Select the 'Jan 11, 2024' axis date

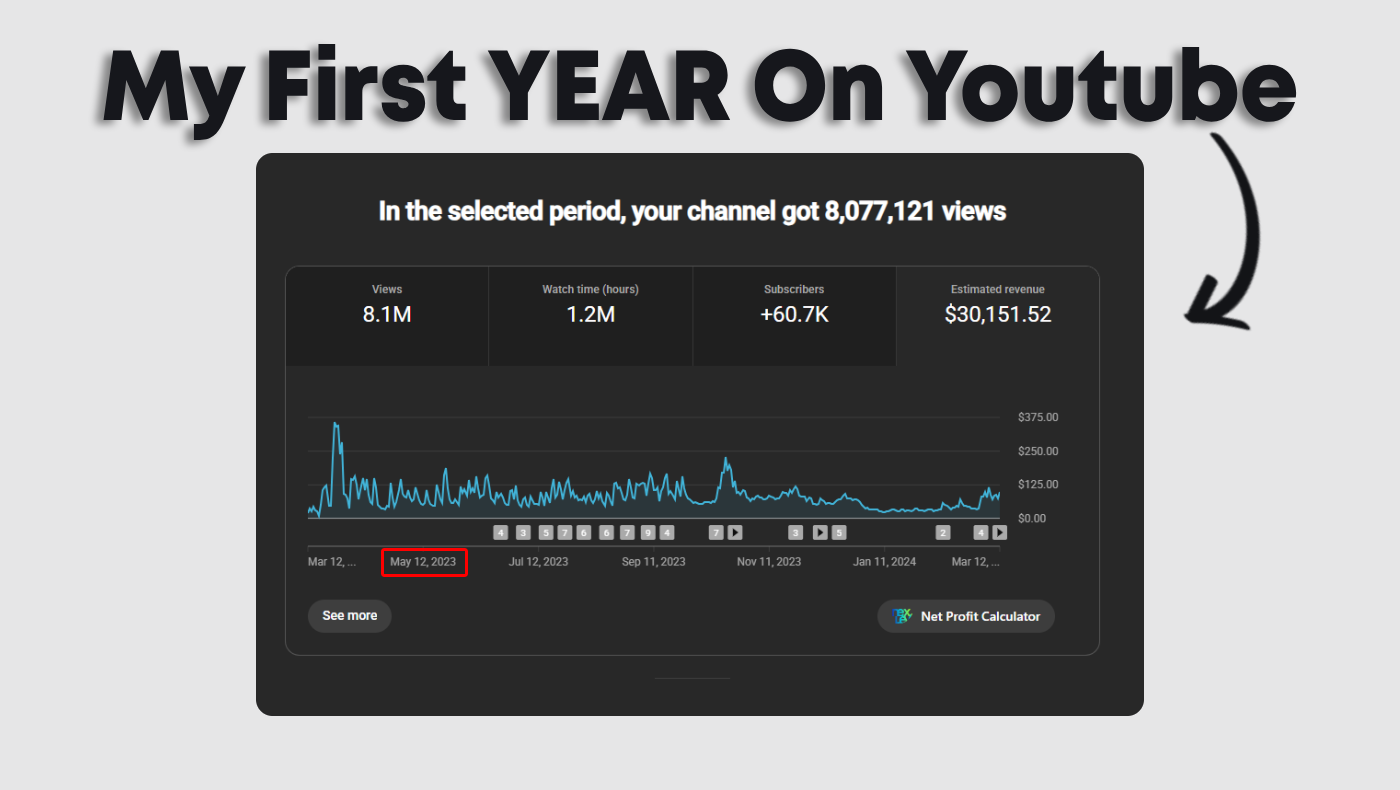pos(884,562)
